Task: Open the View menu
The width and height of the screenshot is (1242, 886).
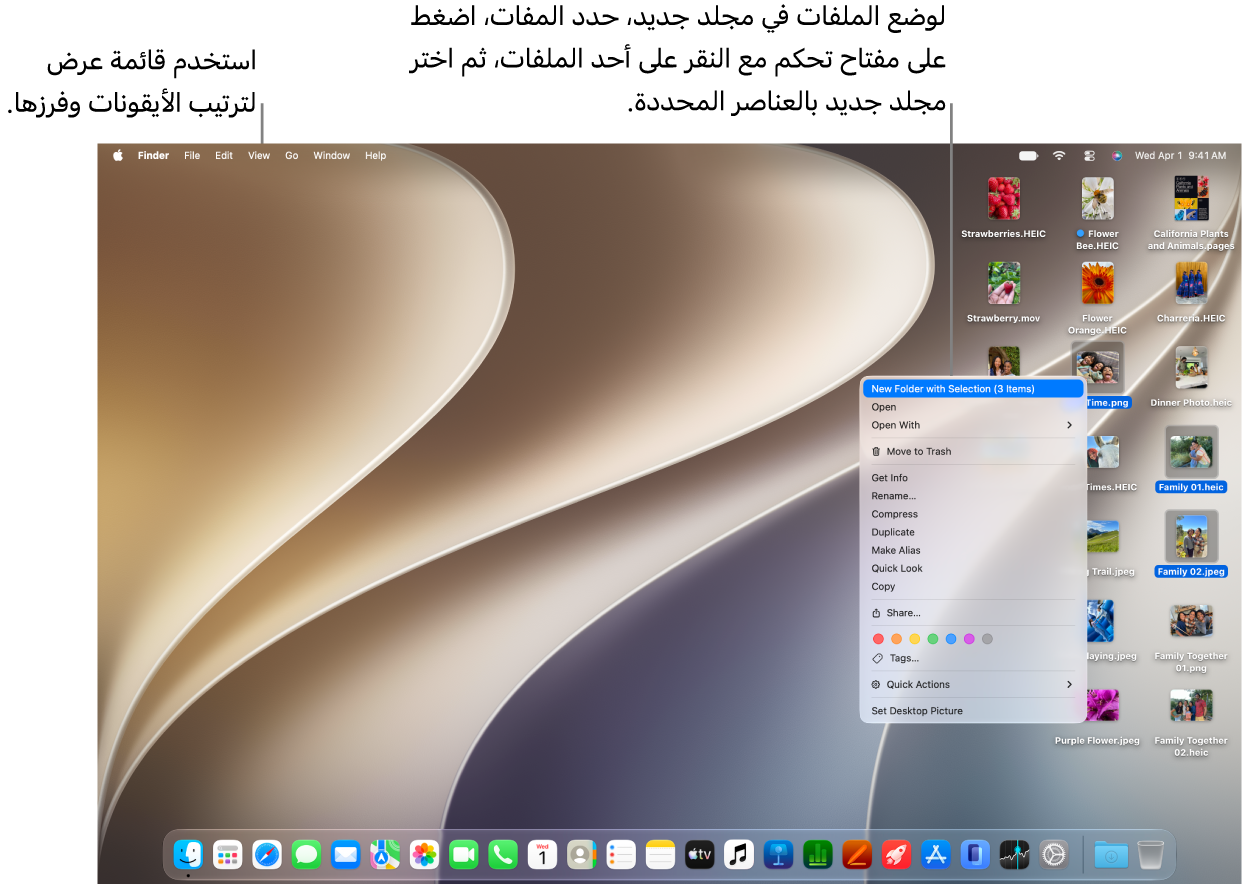Action: (259, 155)
